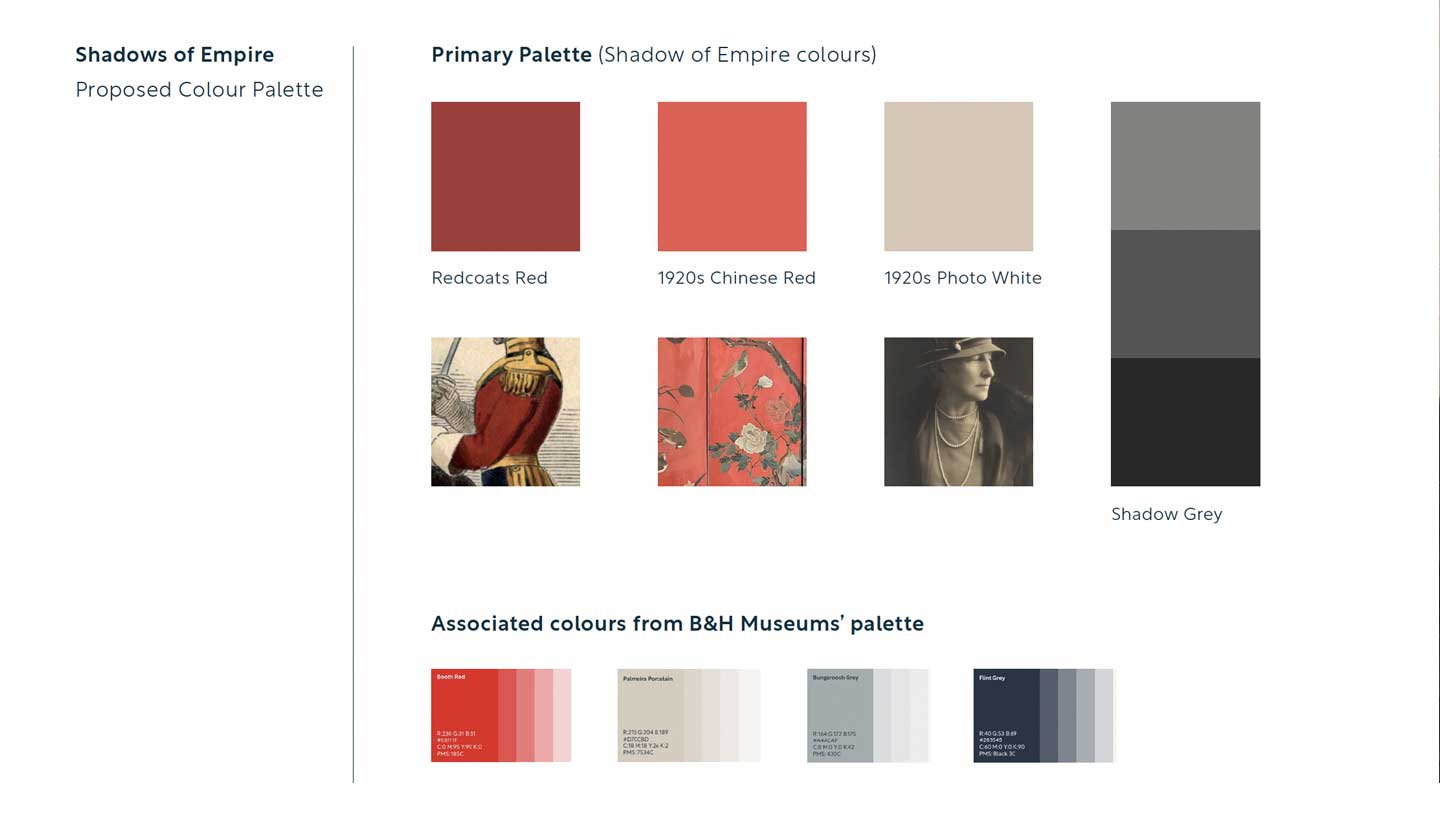Click the lightest Shadow Grey block

click(x=1185, y=165)
